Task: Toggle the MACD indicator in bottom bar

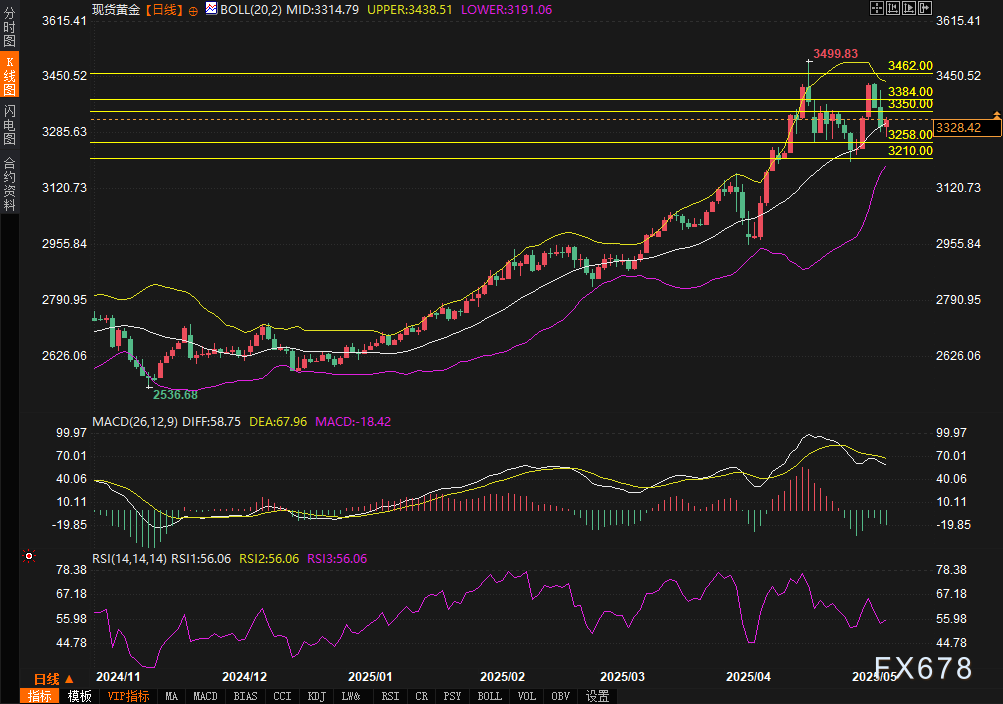Action: pos(205,696)
